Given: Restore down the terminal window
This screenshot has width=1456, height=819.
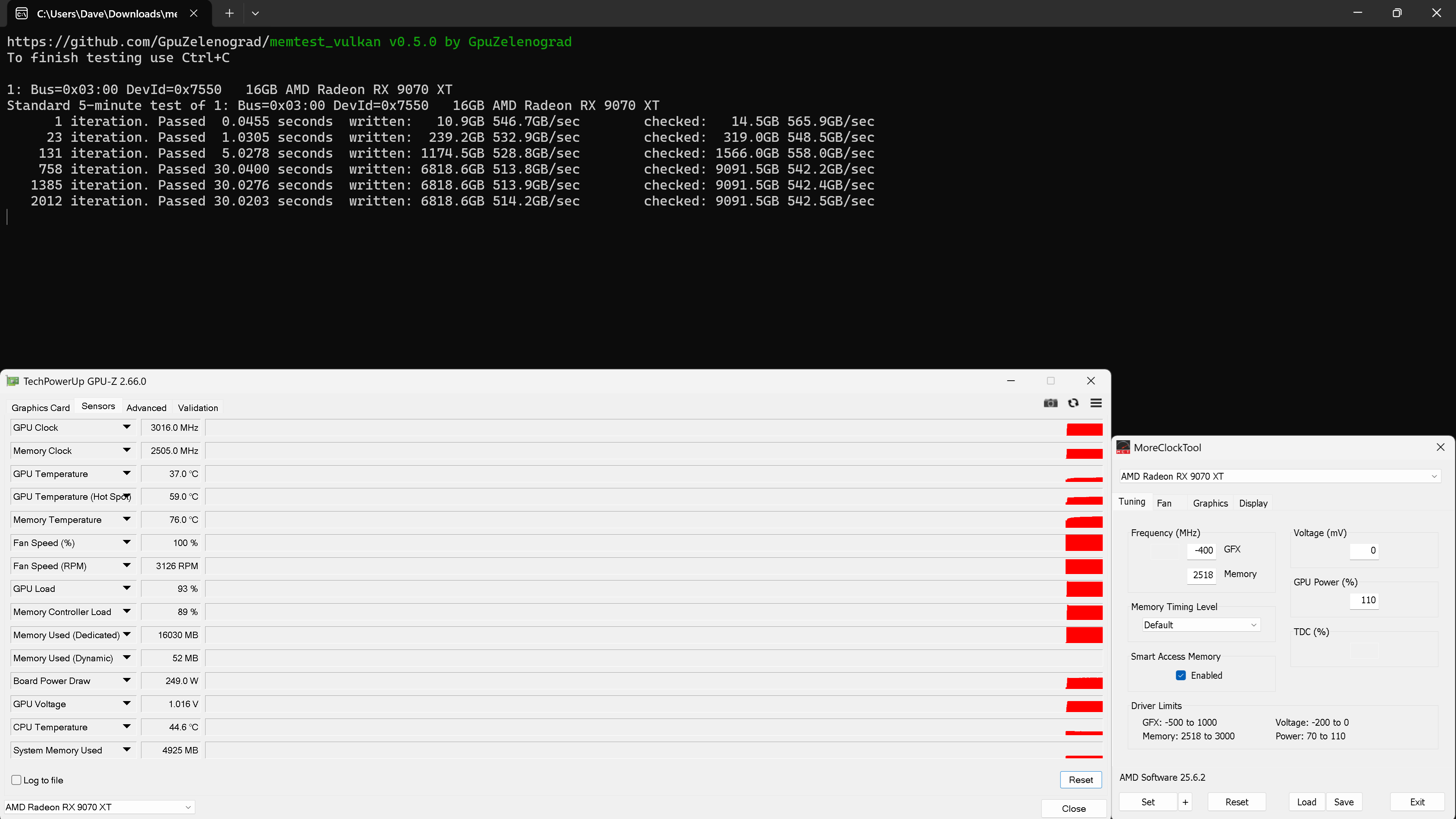Looking at the screenshot, I should point(1396,13).
